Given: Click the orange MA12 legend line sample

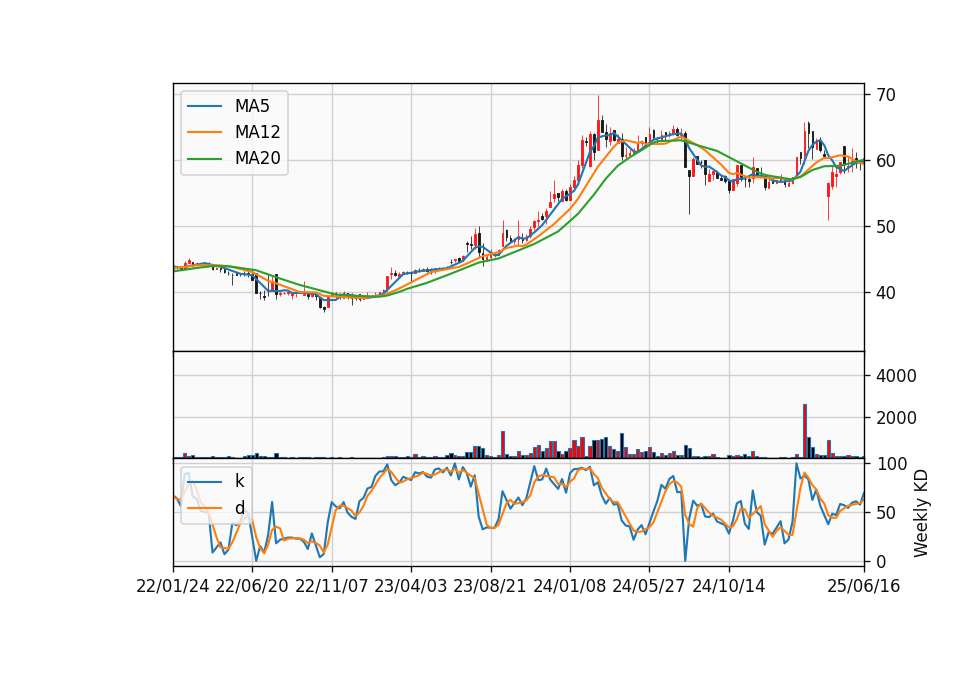Looking at the screenshot, I should (204, 132).
